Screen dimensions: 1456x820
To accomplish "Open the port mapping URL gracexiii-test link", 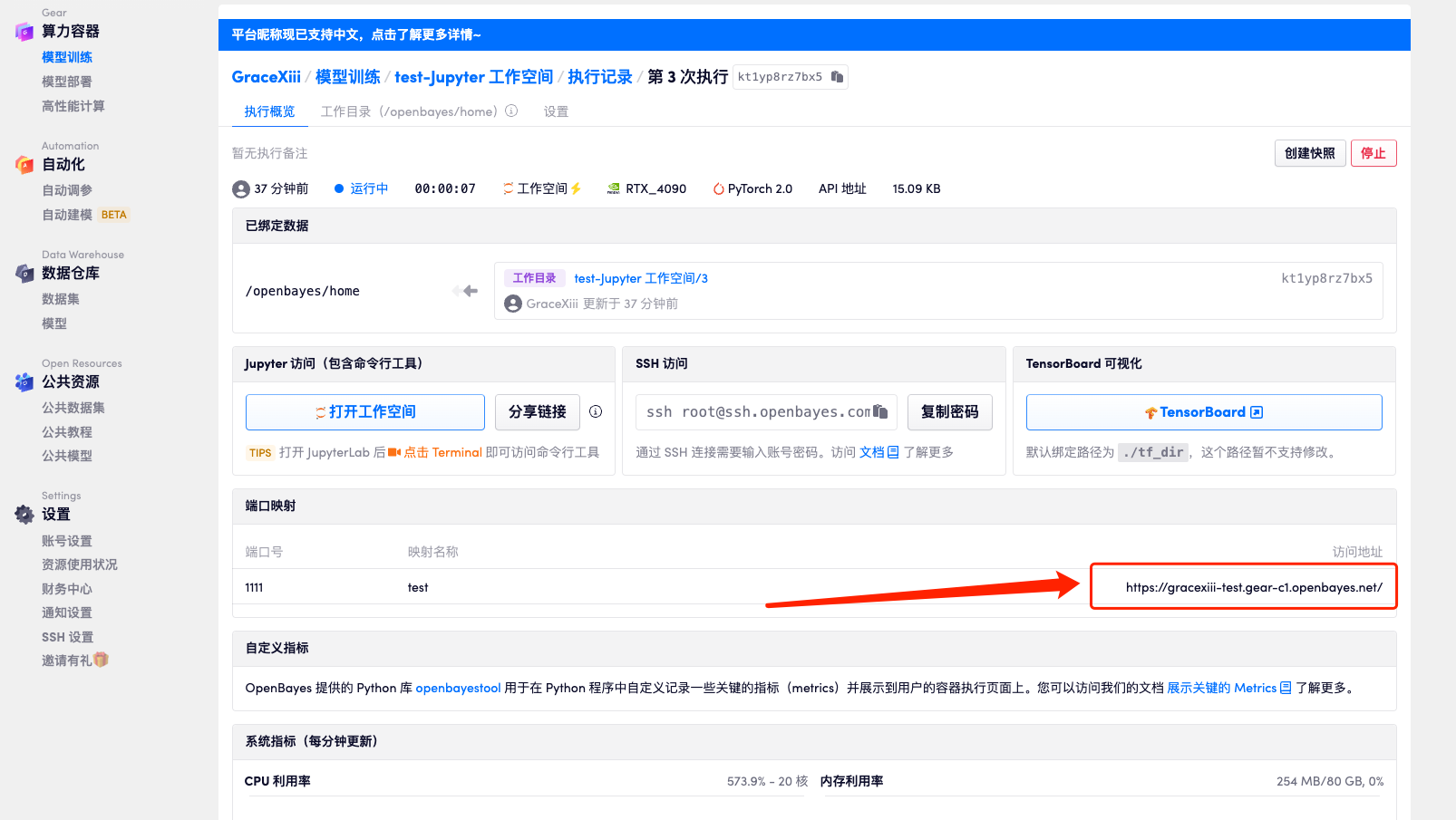I will [x=1253, y=587].
